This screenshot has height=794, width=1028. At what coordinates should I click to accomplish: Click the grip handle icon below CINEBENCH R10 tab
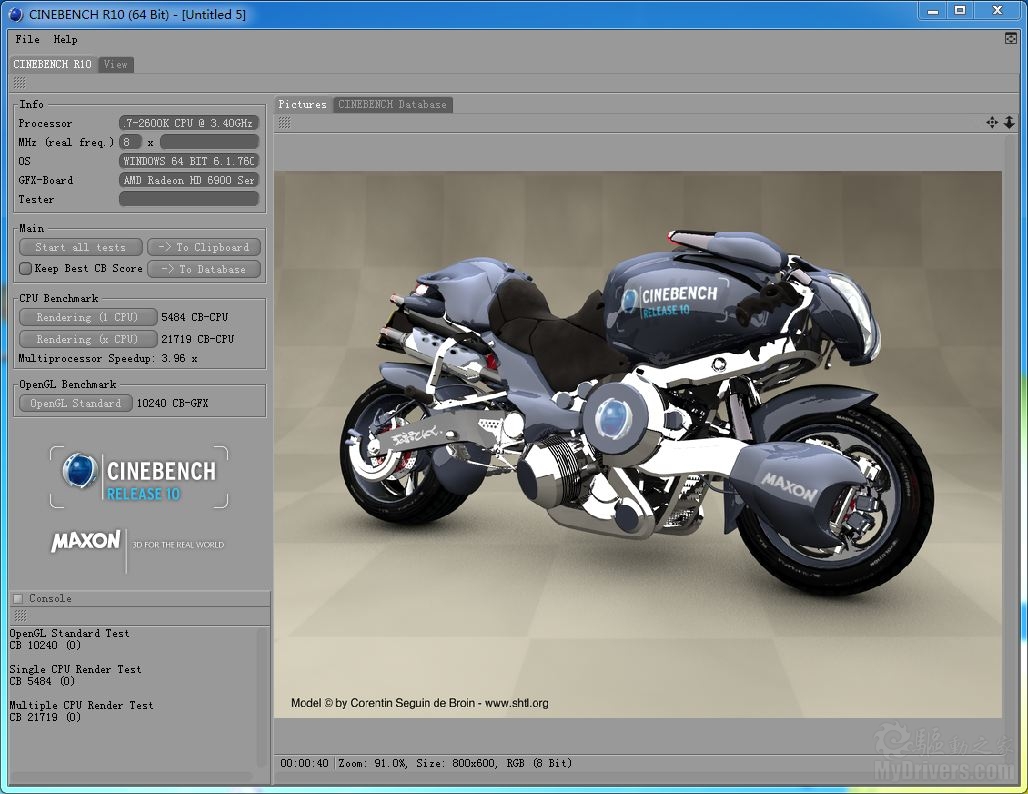(x=19, y=82)
